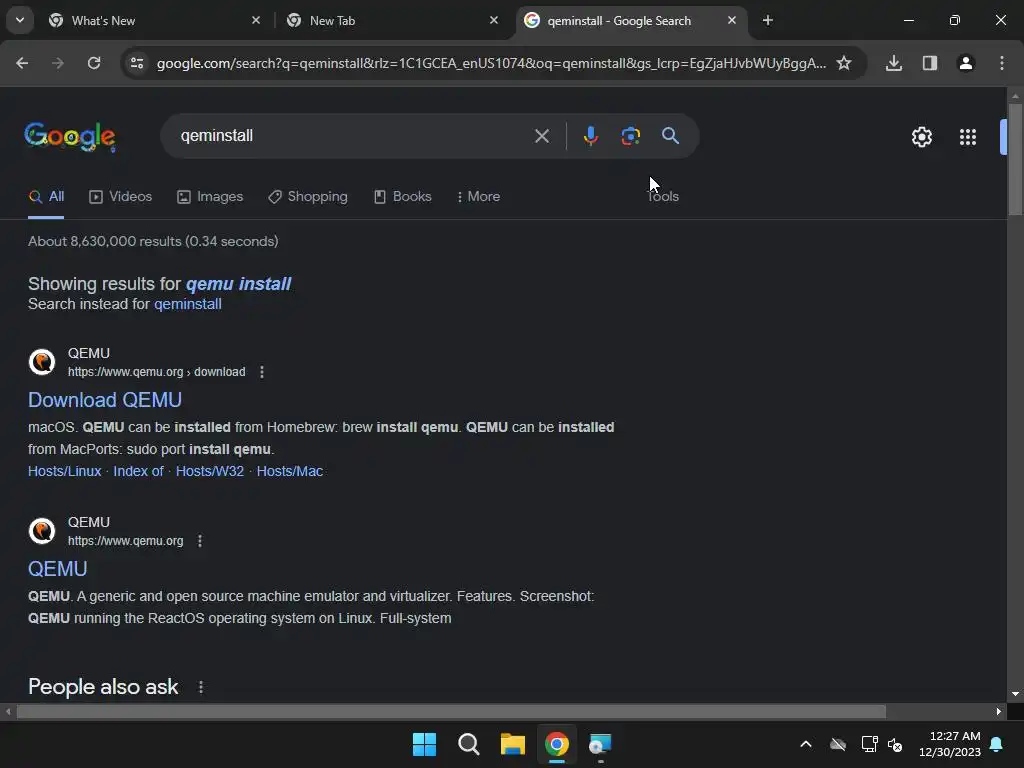Screen dimensions: 1024x768
Task: Click the scroll right arrow of horizontal scrollbar
Action: pyautogui.click(x=999, y=711)
